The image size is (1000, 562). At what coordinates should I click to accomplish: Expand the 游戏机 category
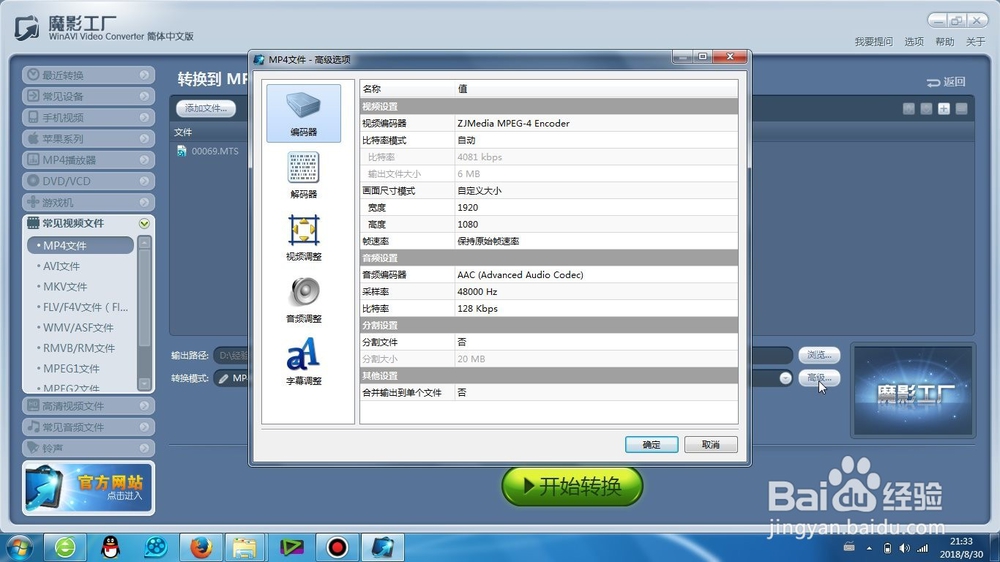pyautogui.click(x=89, y=202)
